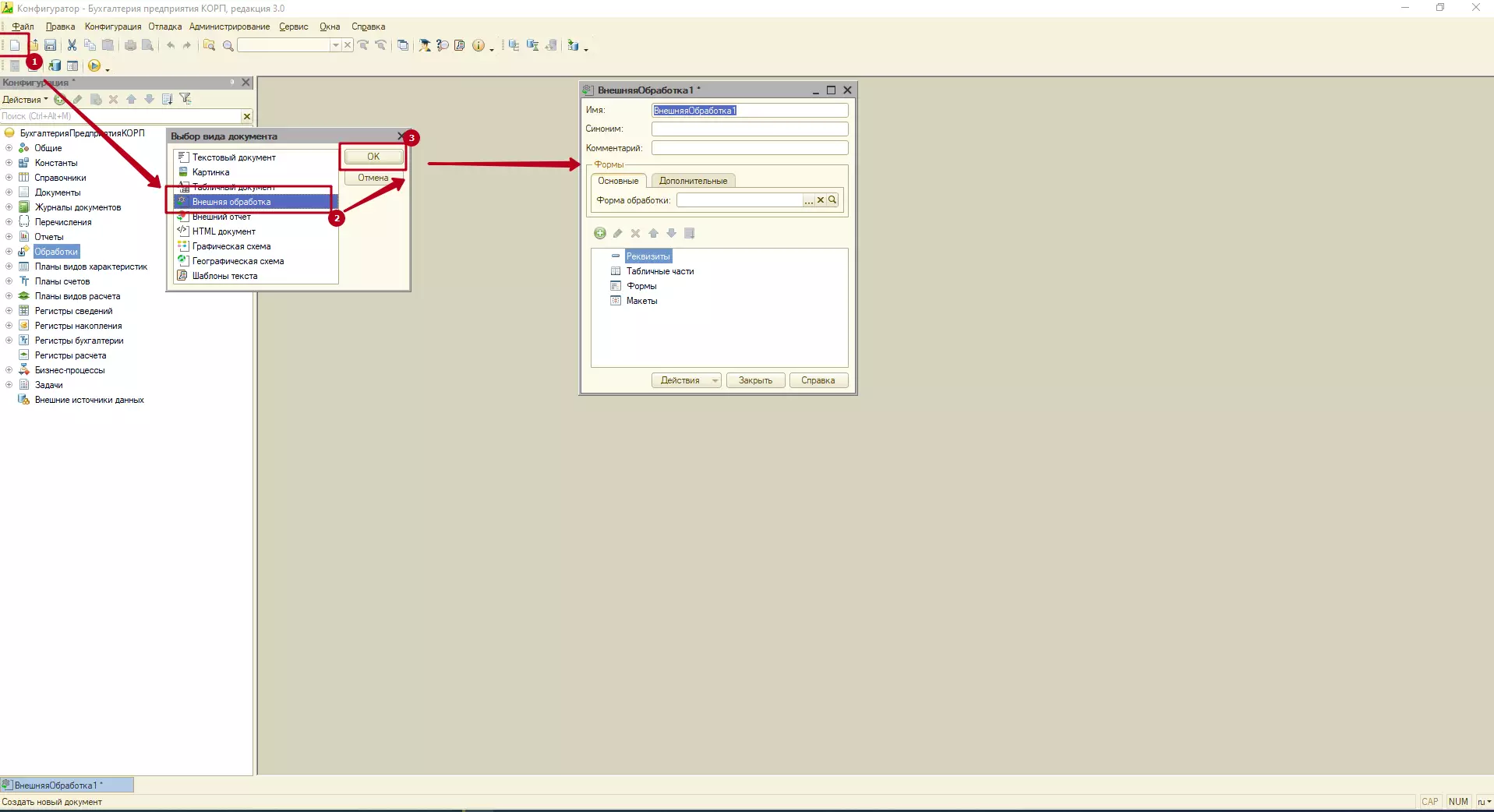Click the Copy toolbar icon

click(90, 45)
